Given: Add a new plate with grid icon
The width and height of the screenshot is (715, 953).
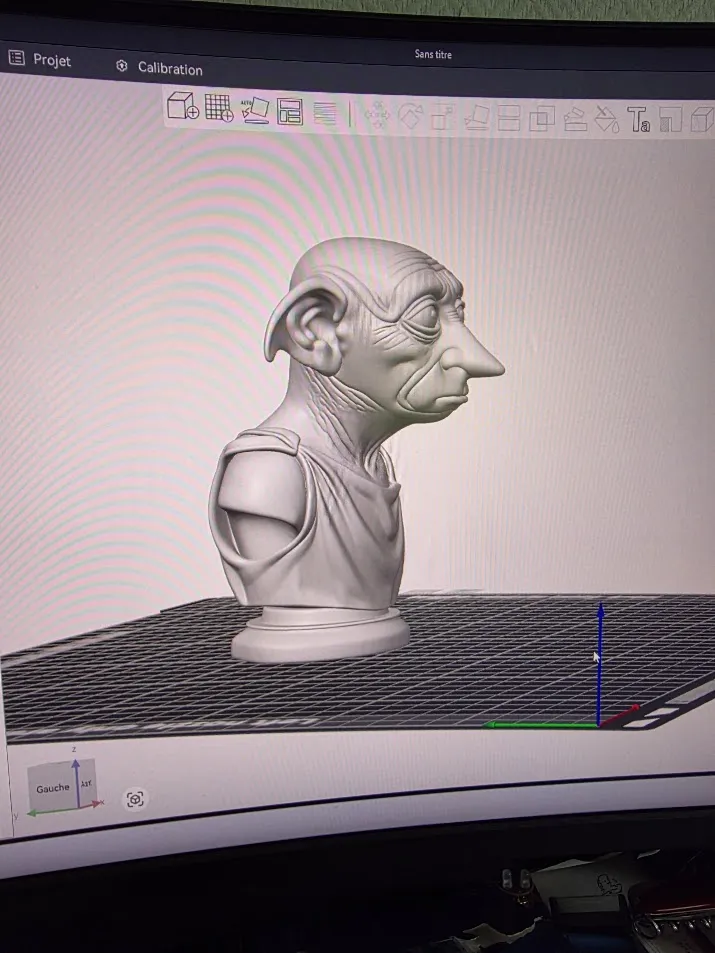Looking at the screenshot, I should 219,108.
